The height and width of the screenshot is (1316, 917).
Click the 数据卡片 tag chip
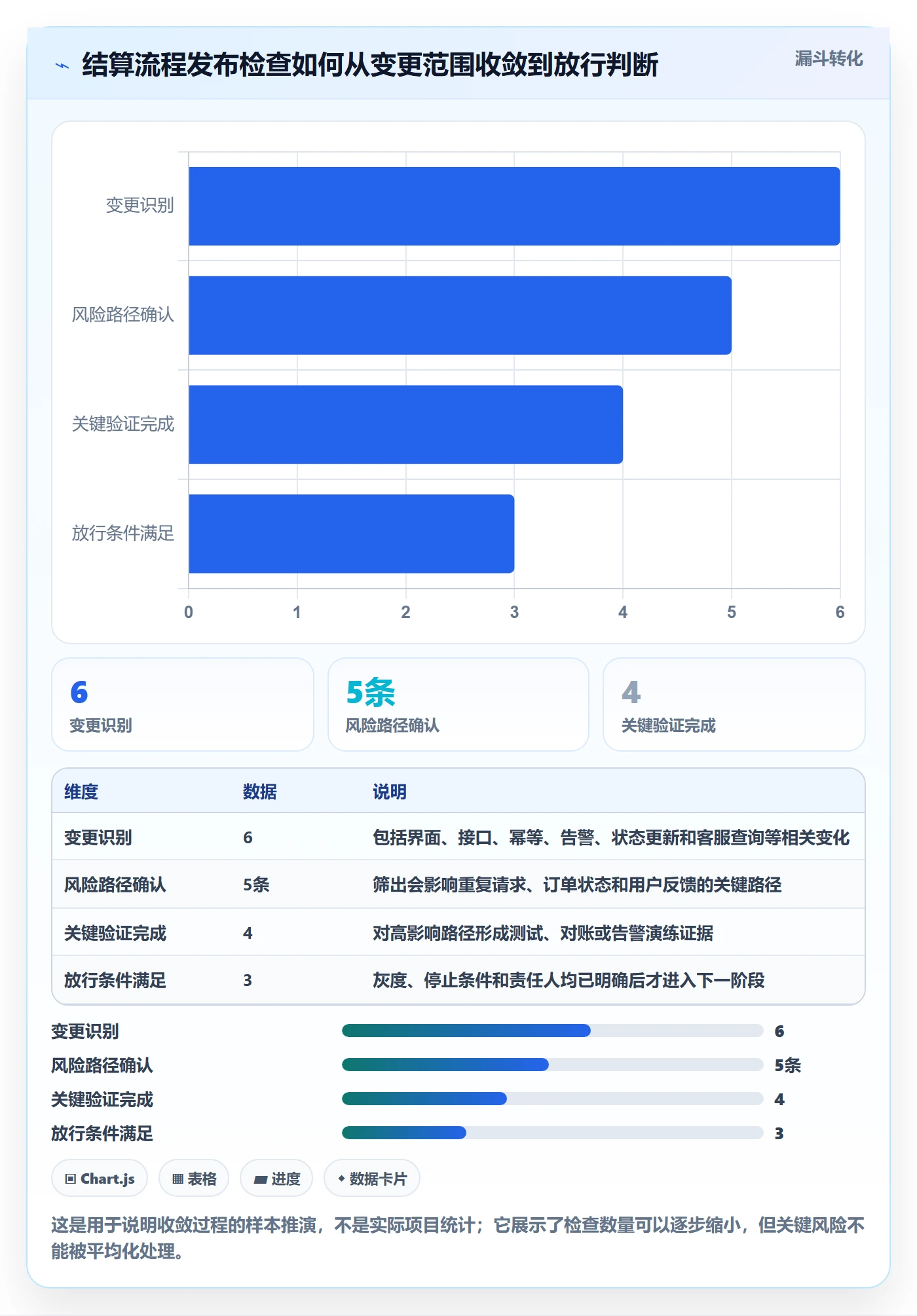[x=372, y=1179]
